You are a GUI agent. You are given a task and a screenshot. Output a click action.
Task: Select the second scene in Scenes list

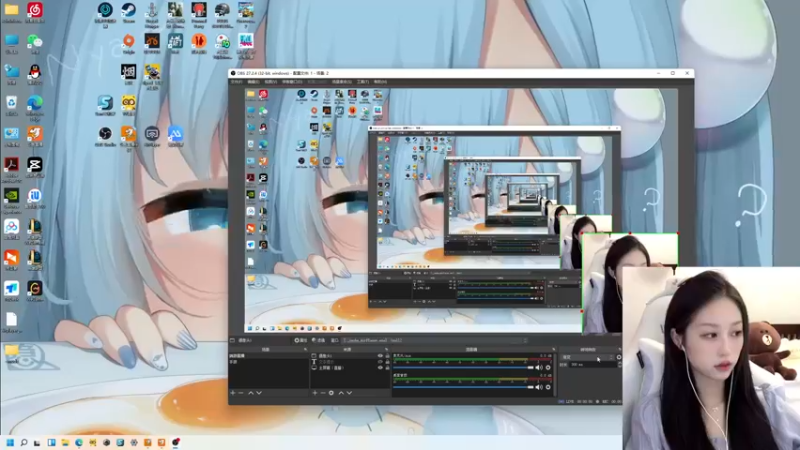click(268, 362)
